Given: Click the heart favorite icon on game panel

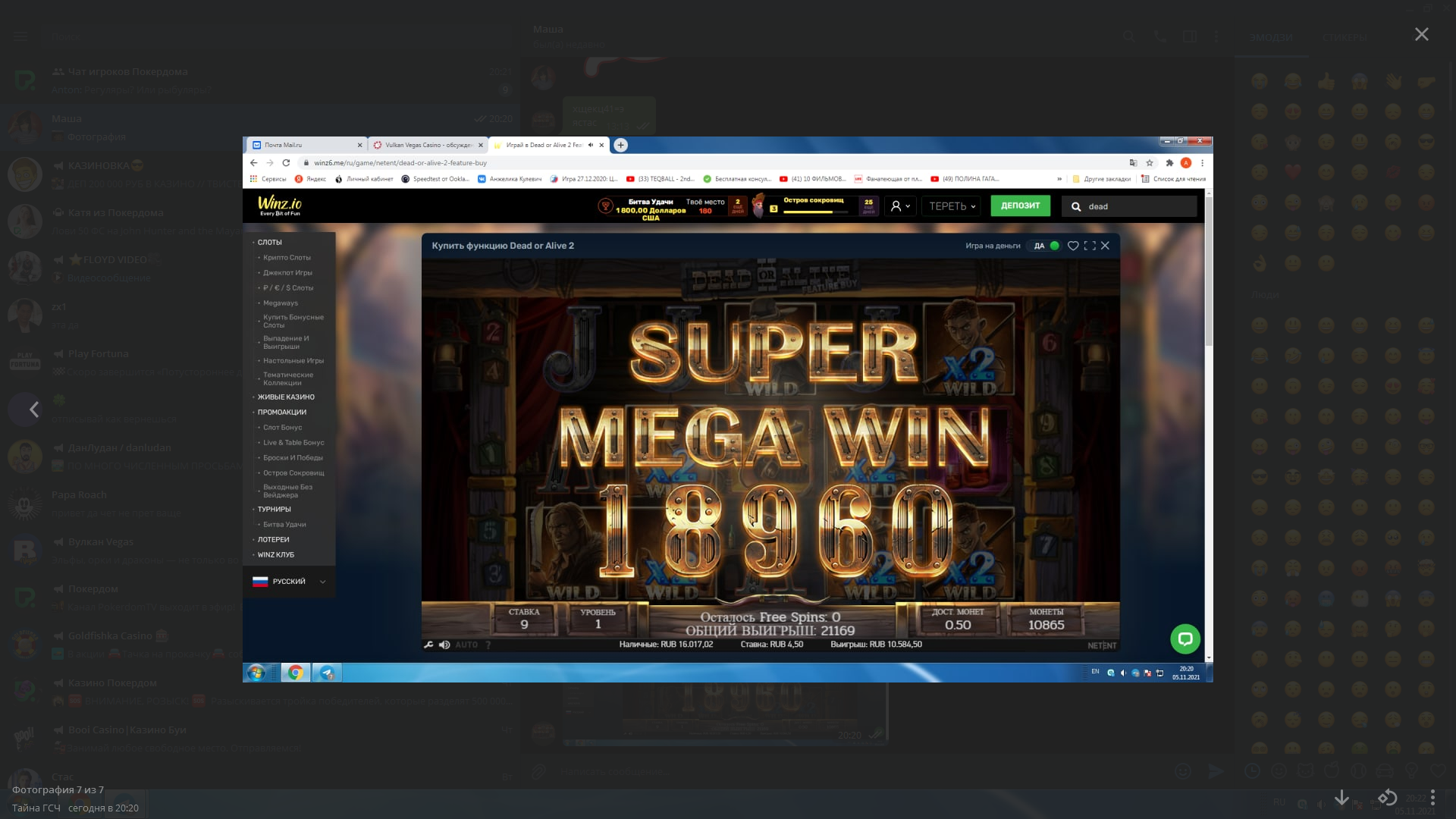Looking at the screenshot, I should click(x=1073, y=246).
